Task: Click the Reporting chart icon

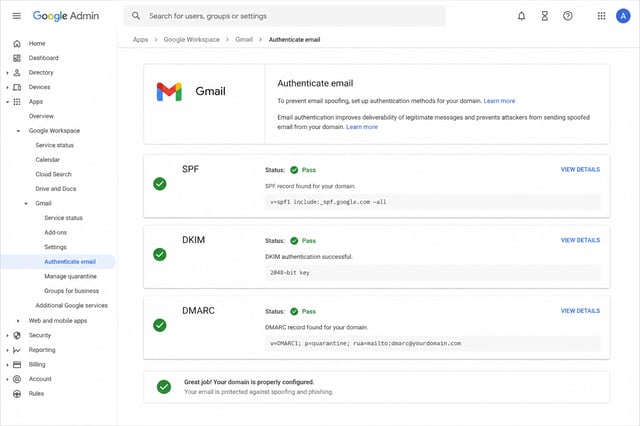Action: coord(17,350)
